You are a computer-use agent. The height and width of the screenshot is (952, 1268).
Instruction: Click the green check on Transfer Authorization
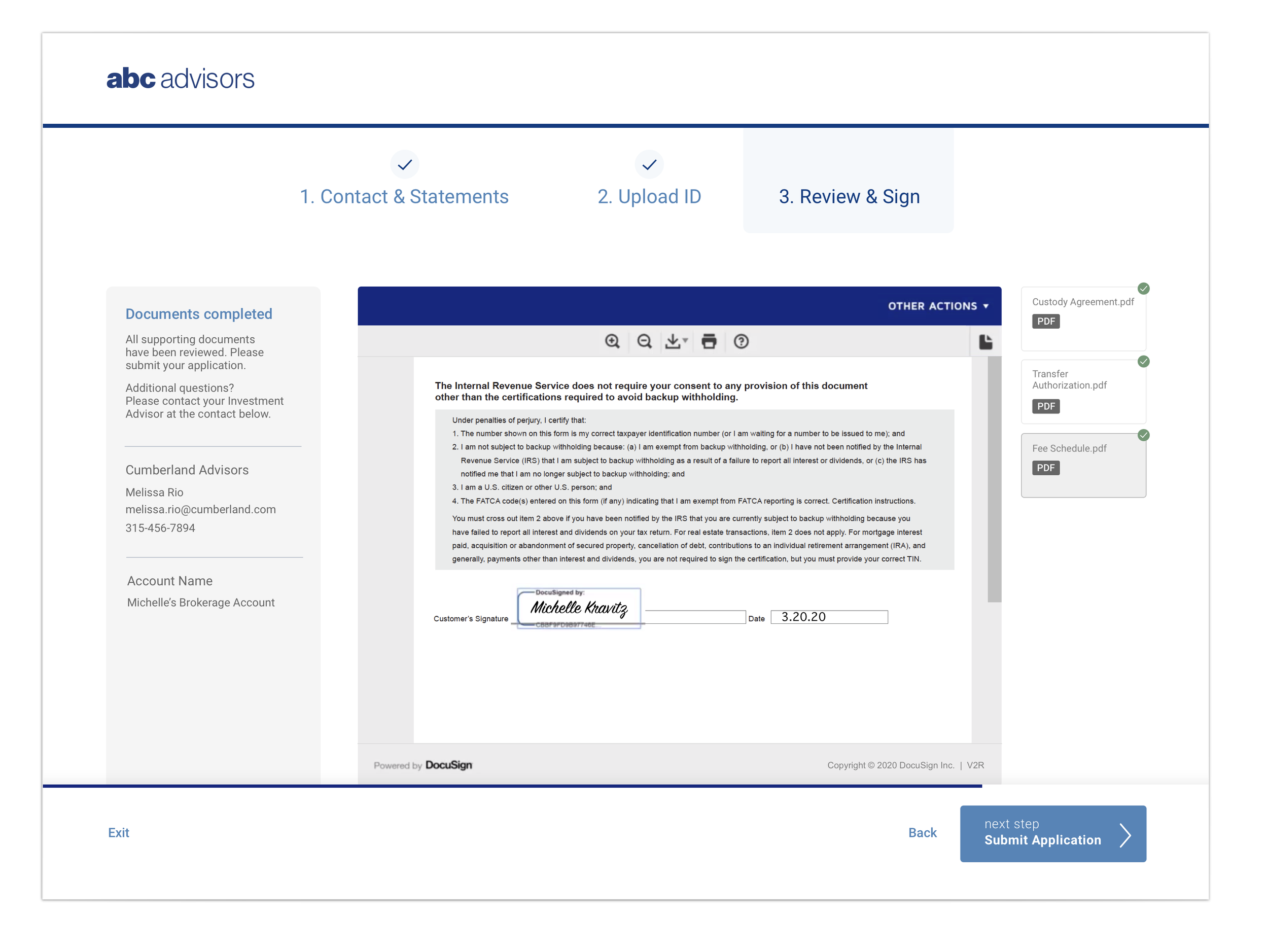pos(1144,362)
